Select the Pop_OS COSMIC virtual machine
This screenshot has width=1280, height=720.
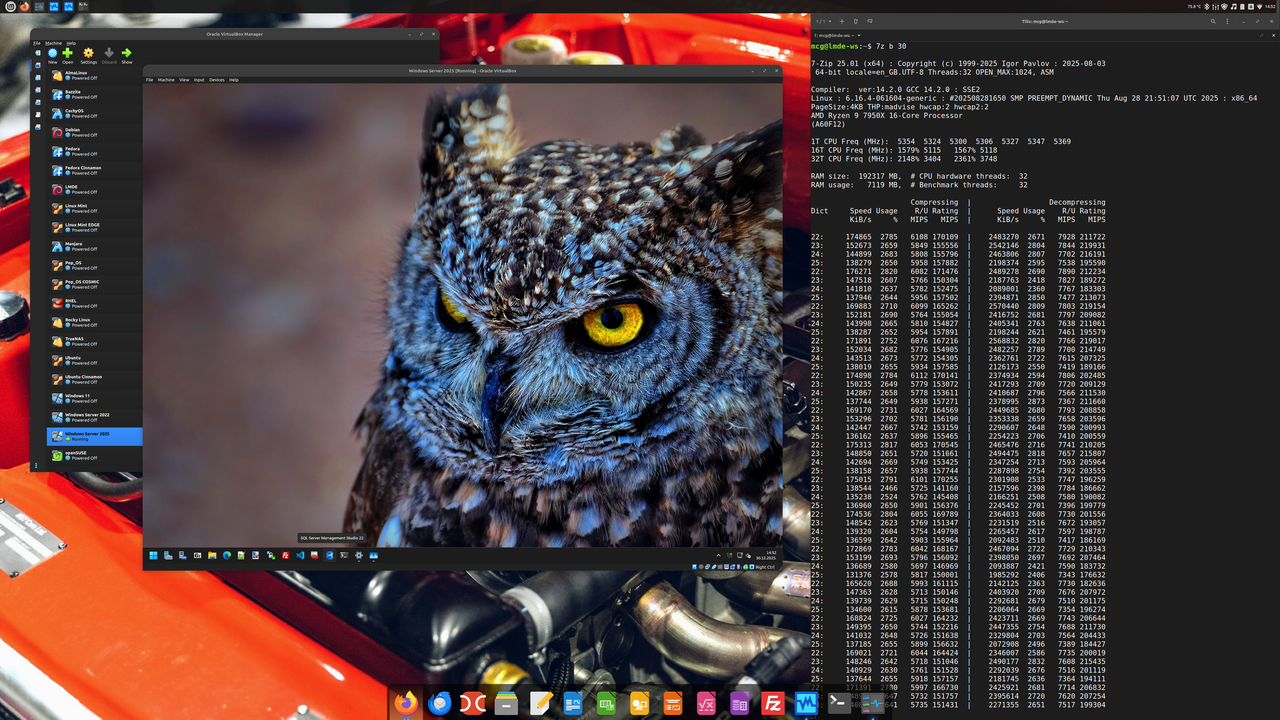pyautogui.click(x=94, y=284)
